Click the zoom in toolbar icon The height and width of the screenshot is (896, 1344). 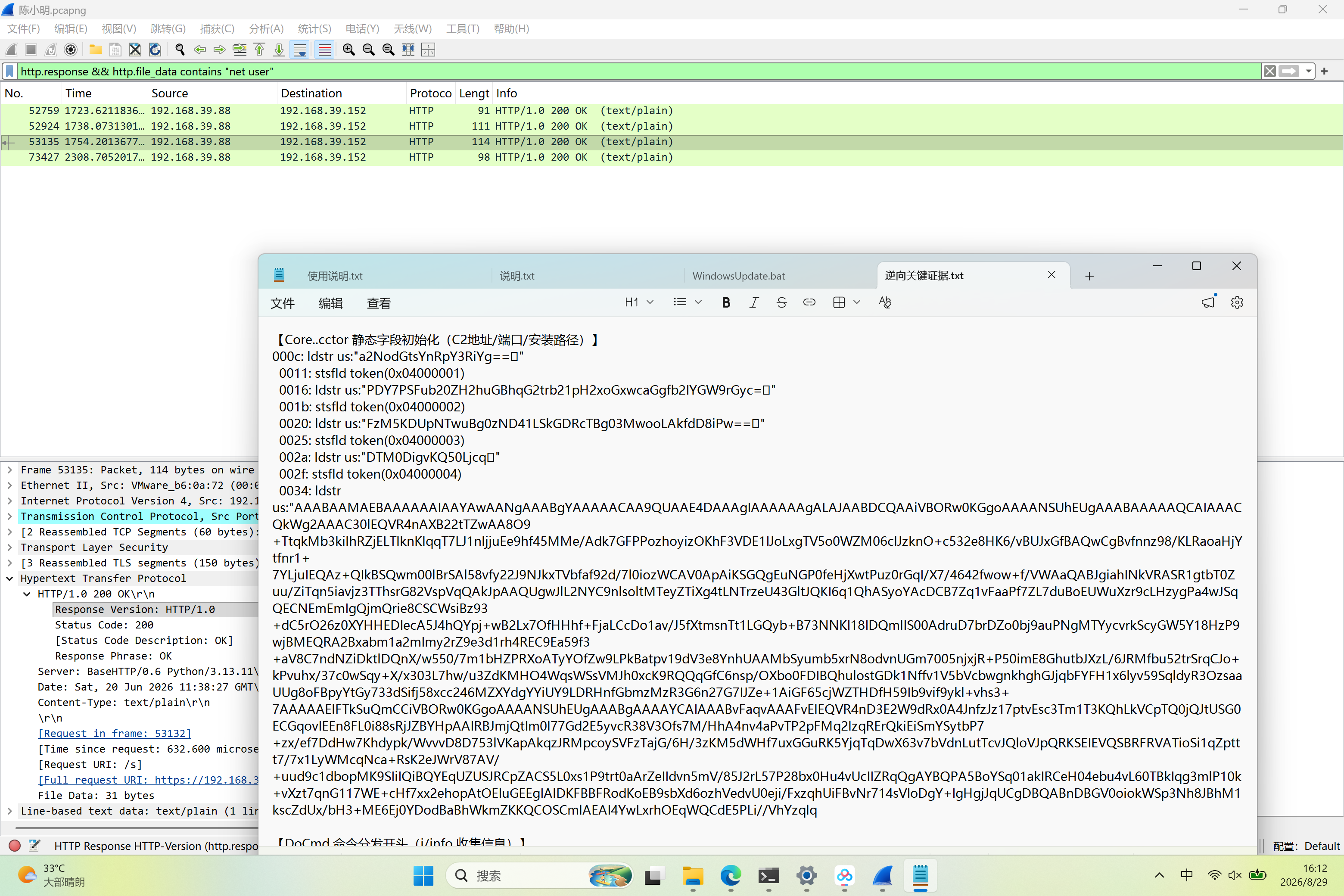pos(348,50)
